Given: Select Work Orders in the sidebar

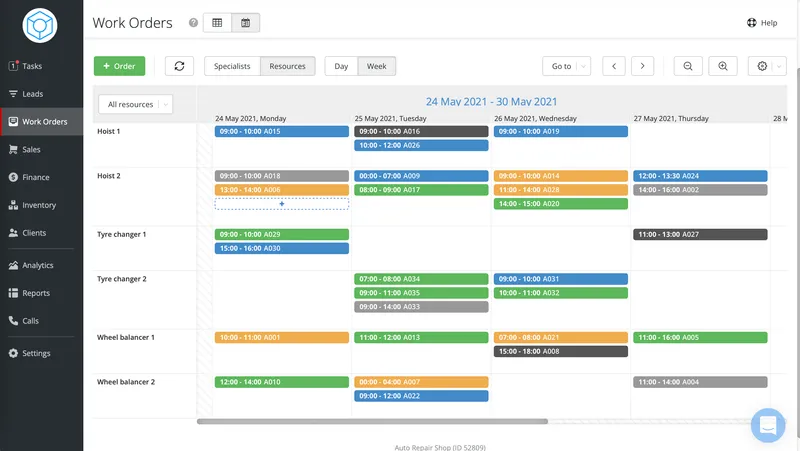Looking at the screenshot, I should [x=41, y=121].
